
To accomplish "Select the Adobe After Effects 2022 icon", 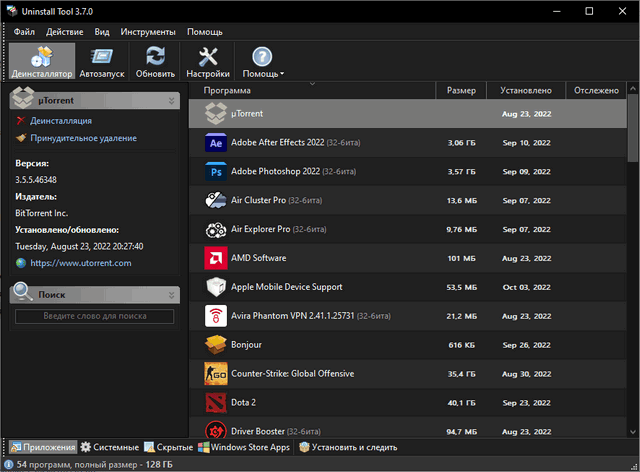I will point(215,143).
